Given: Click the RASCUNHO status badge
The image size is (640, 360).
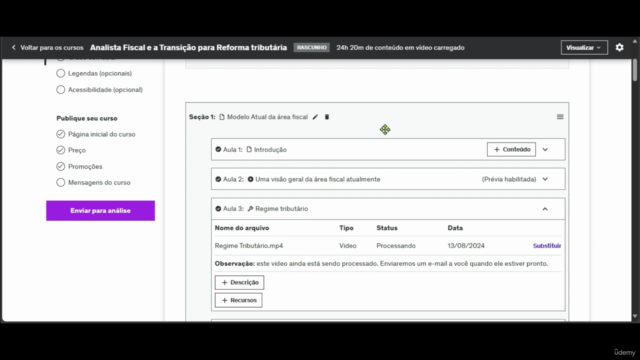Looking at the screenshot, I should click(x=312, y=48).
